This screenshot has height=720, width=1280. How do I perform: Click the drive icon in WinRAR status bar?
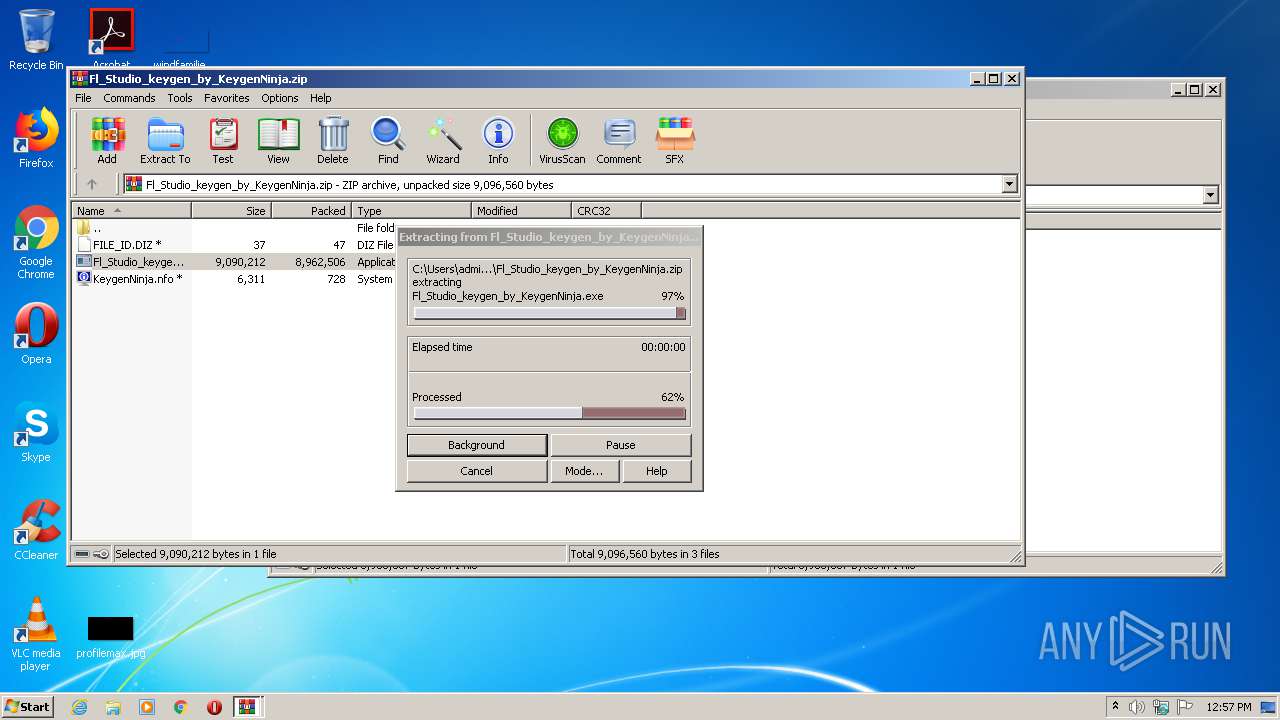tap(82, 554)
